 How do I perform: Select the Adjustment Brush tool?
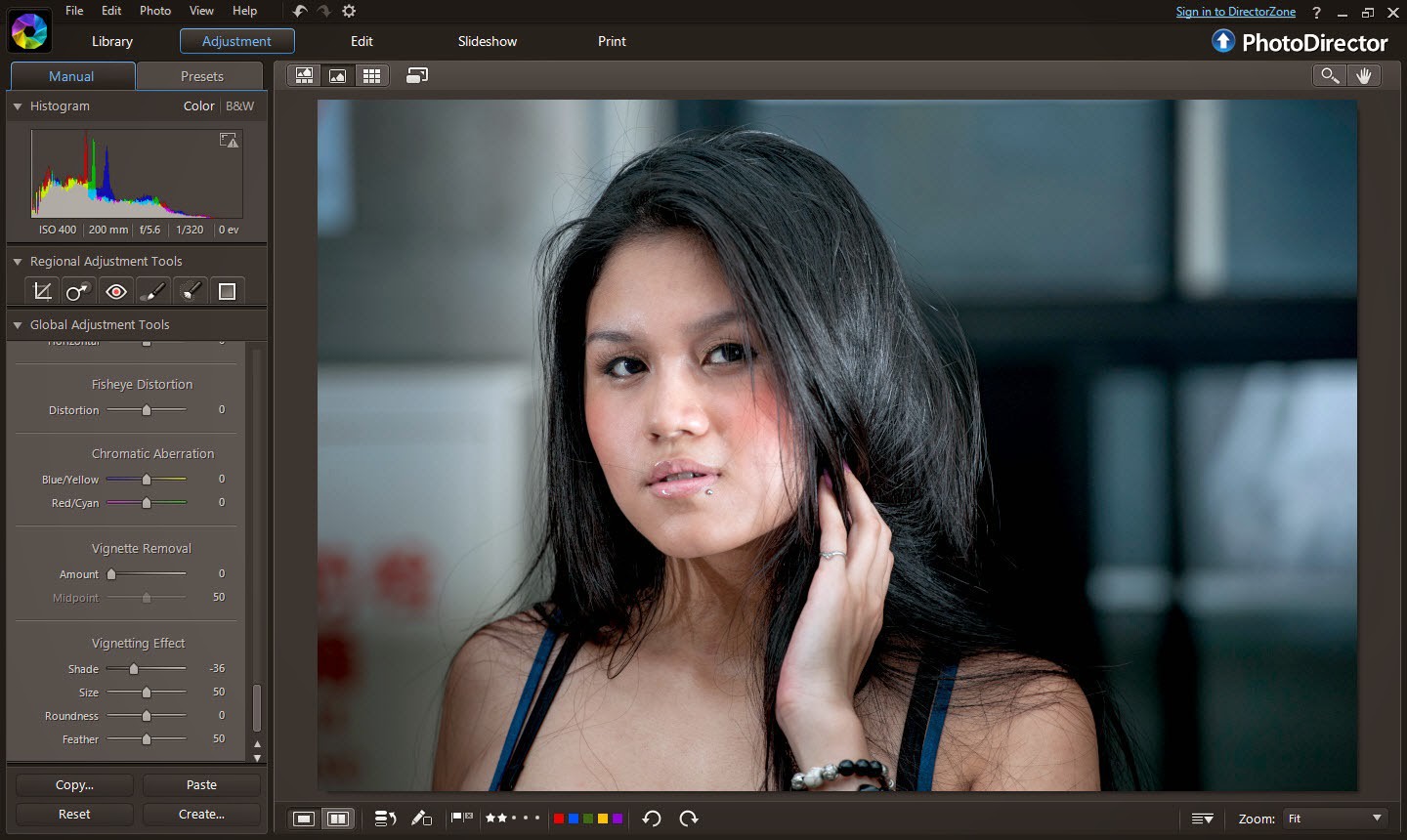pyautogui.click(x=152, y=291)
